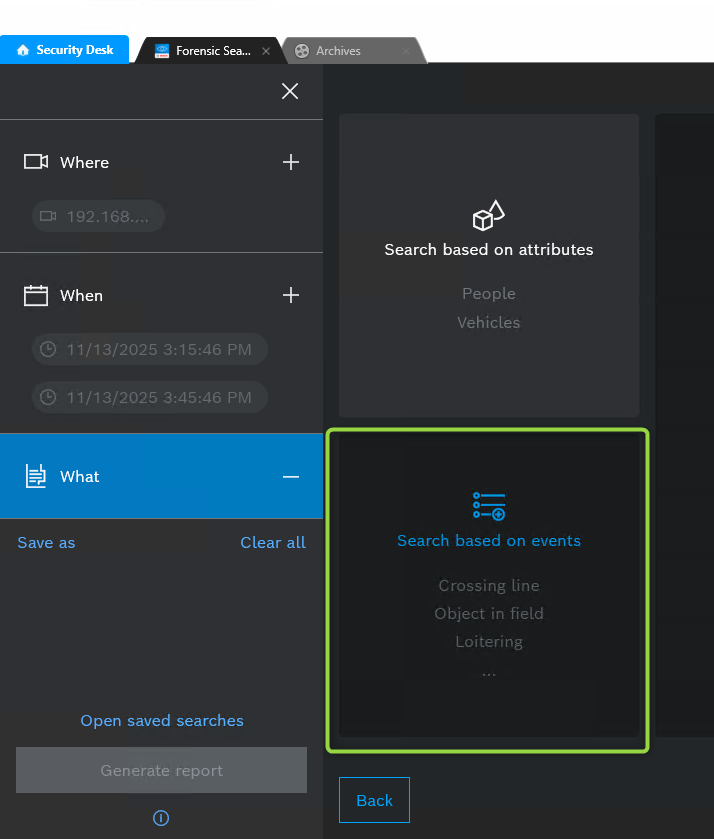Click the Back button
This screenshot has width=714, height=839.
pyautogui.click(x=374, y=800)
